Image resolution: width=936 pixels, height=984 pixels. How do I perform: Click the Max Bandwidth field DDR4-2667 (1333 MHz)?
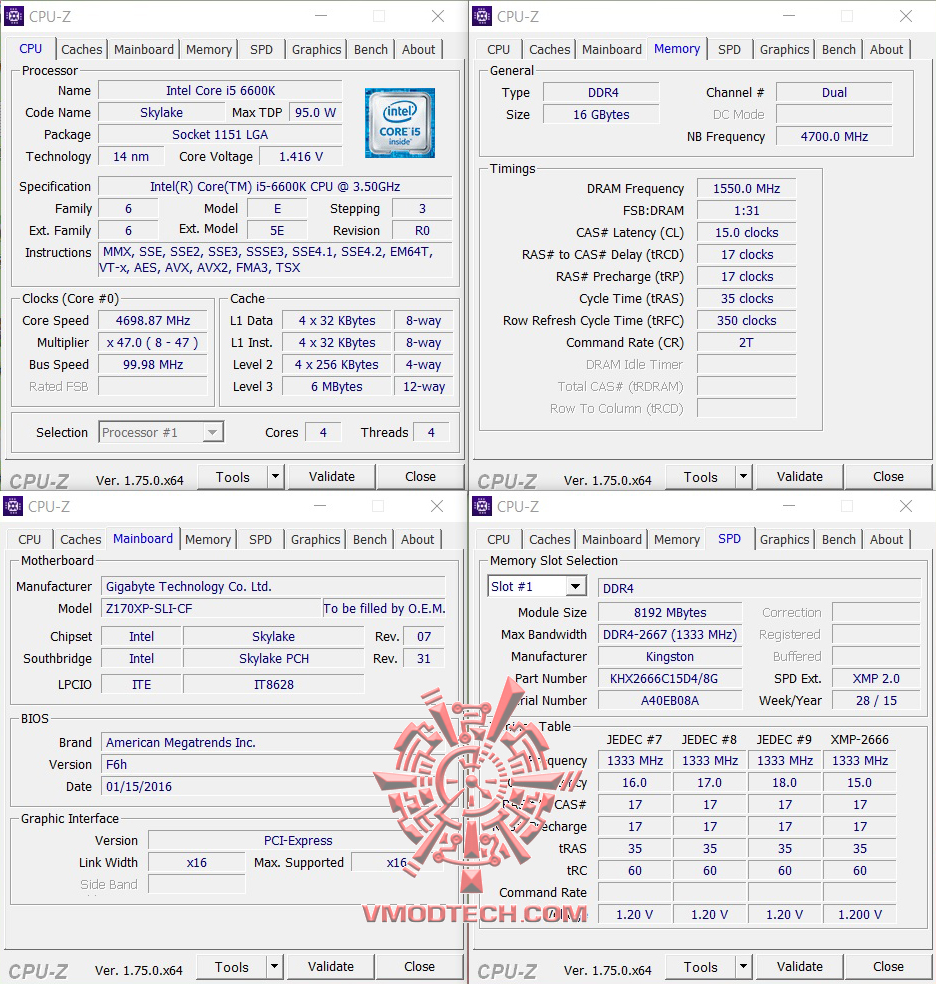pos(670,634)
